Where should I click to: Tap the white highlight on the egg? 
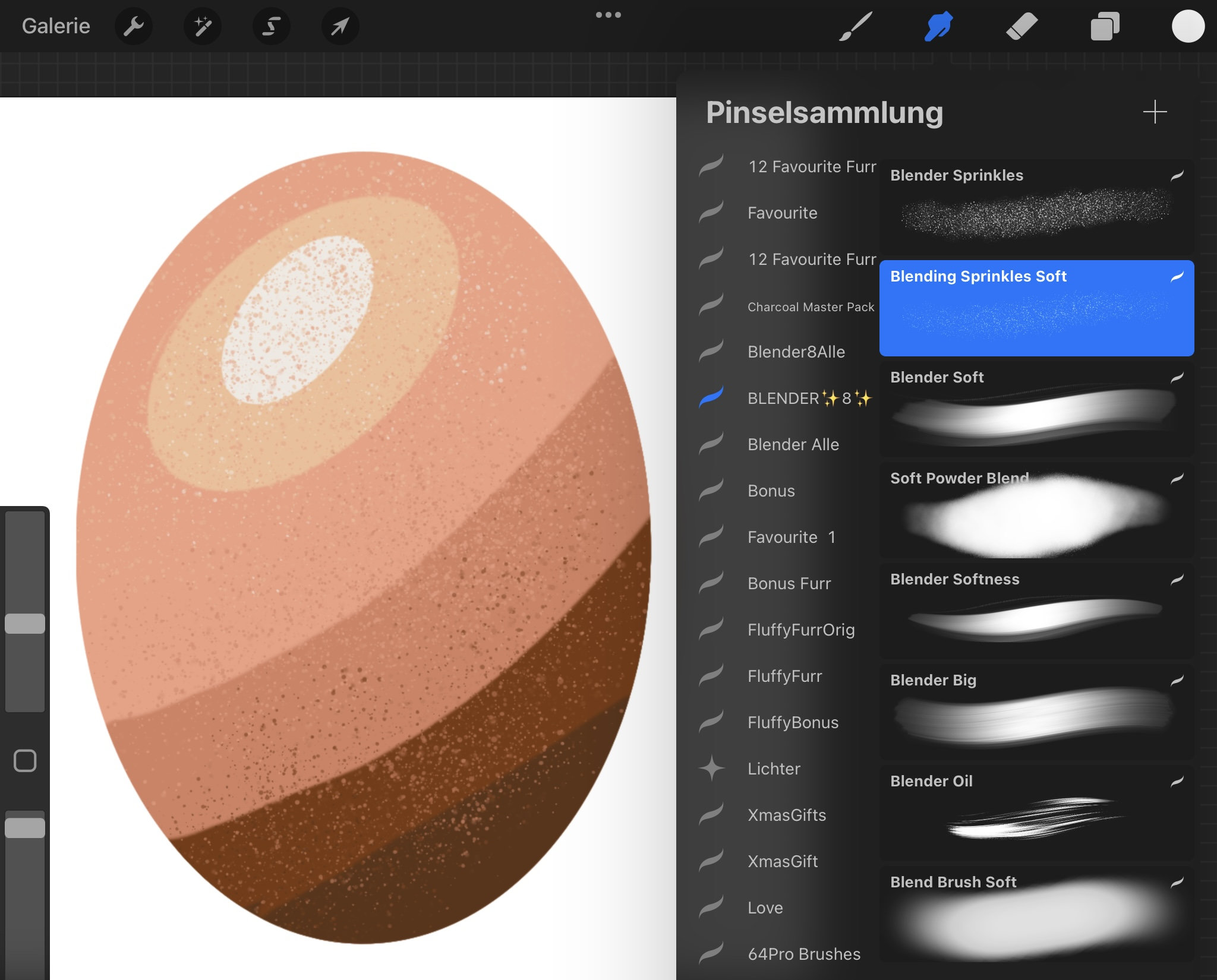(x=297, y=320)
